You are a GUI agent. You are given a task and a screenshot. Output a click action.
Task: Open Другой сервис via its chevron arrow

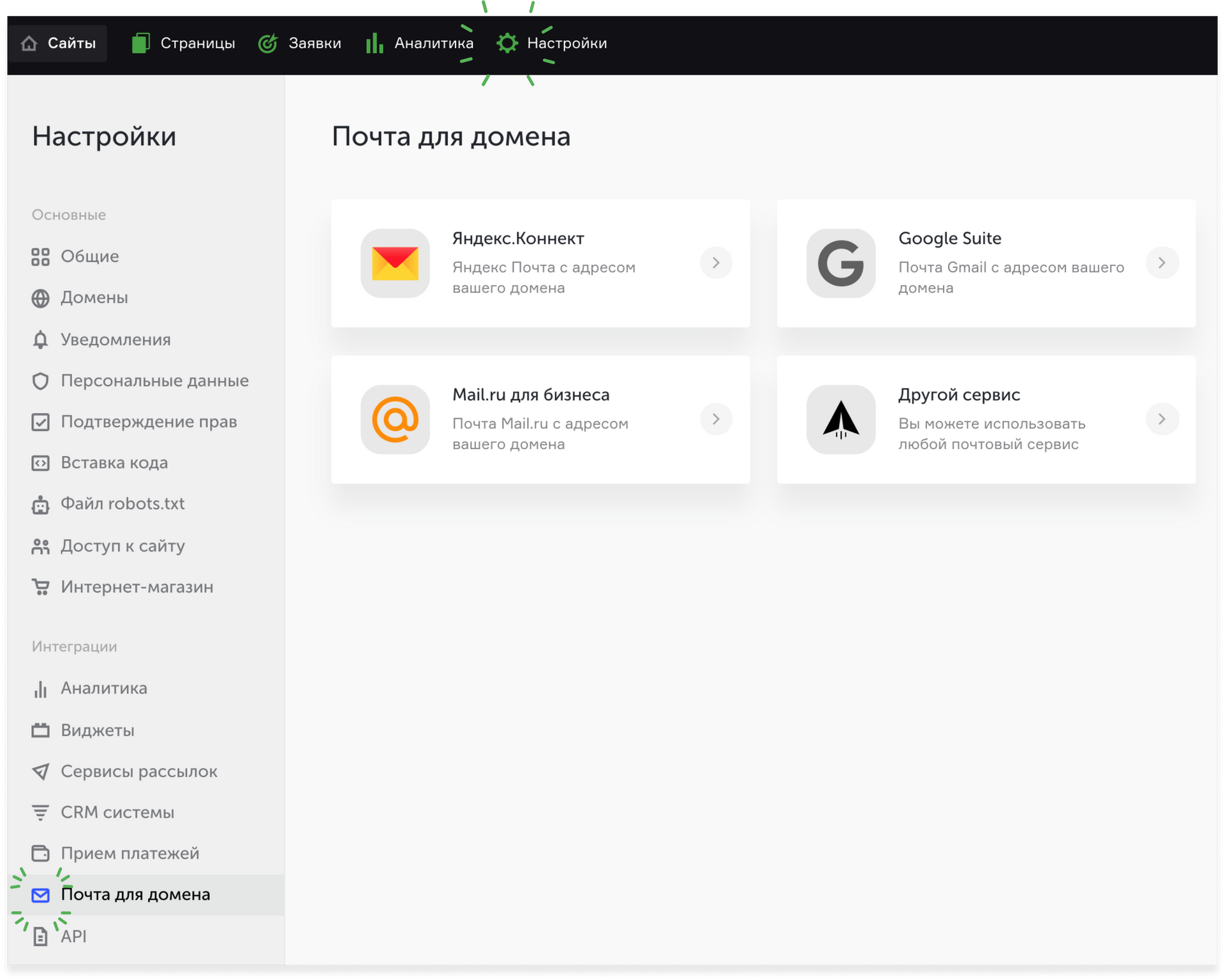[x=1162, y=419]
